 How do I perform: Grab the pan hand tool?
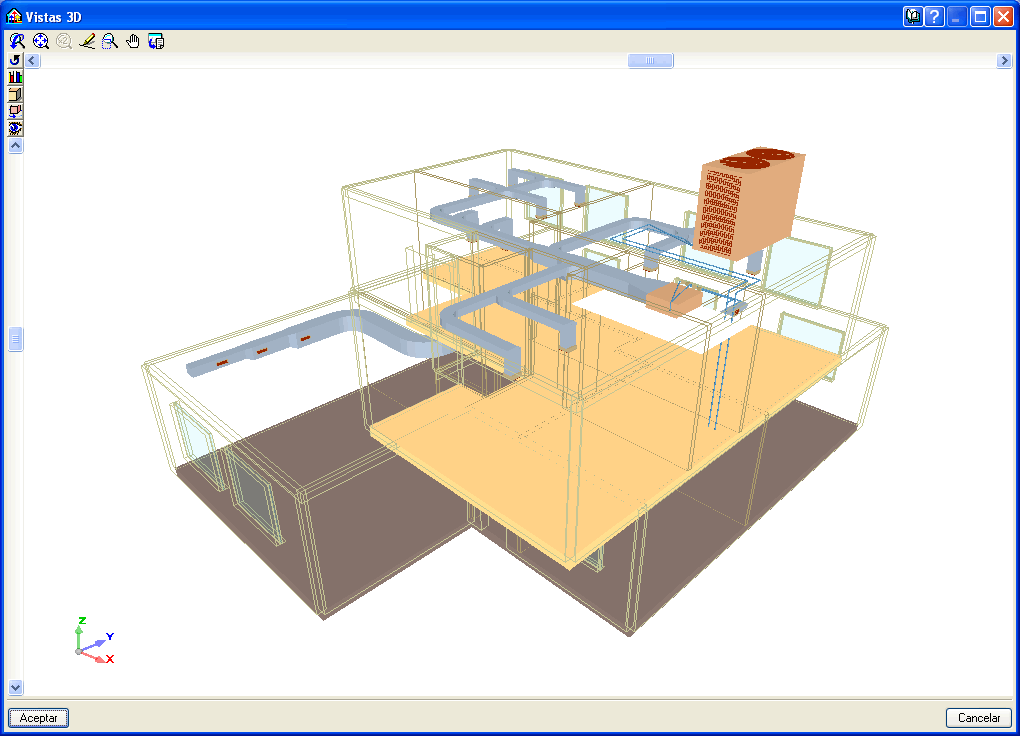click(132, 41)
